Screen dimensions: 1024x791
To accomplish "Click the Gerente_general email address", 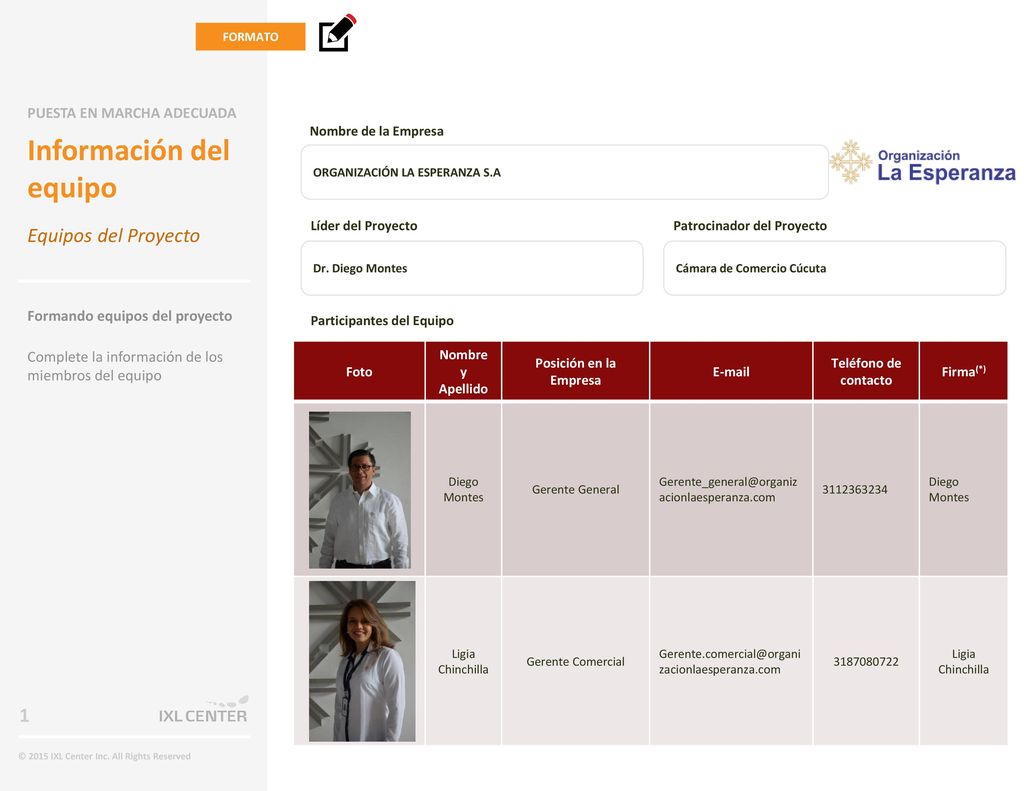I will (x=728, y=489).
